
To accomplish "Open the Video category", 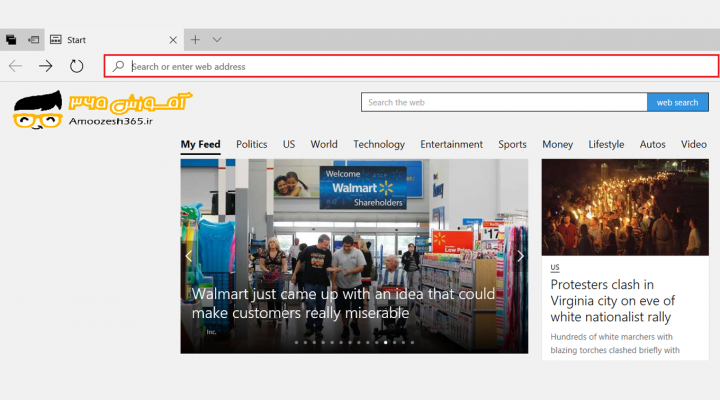I will pos(693,144).
